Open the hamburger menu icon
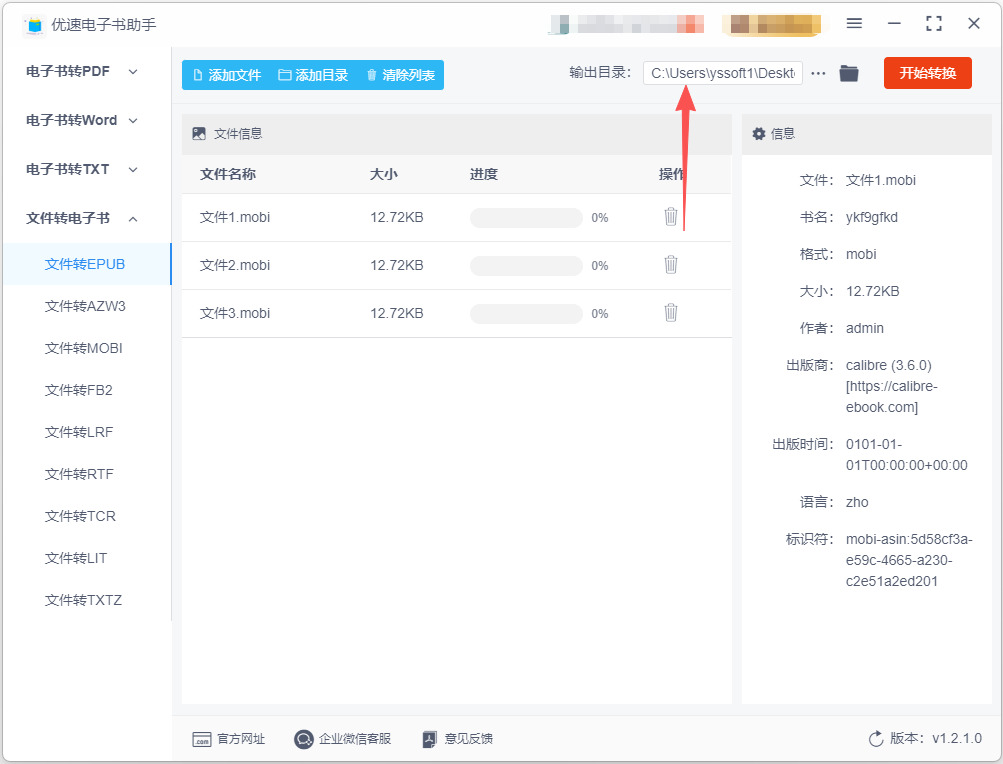Image resolution: width=1003 pixels, height=764 pixels. coord(854,24)
